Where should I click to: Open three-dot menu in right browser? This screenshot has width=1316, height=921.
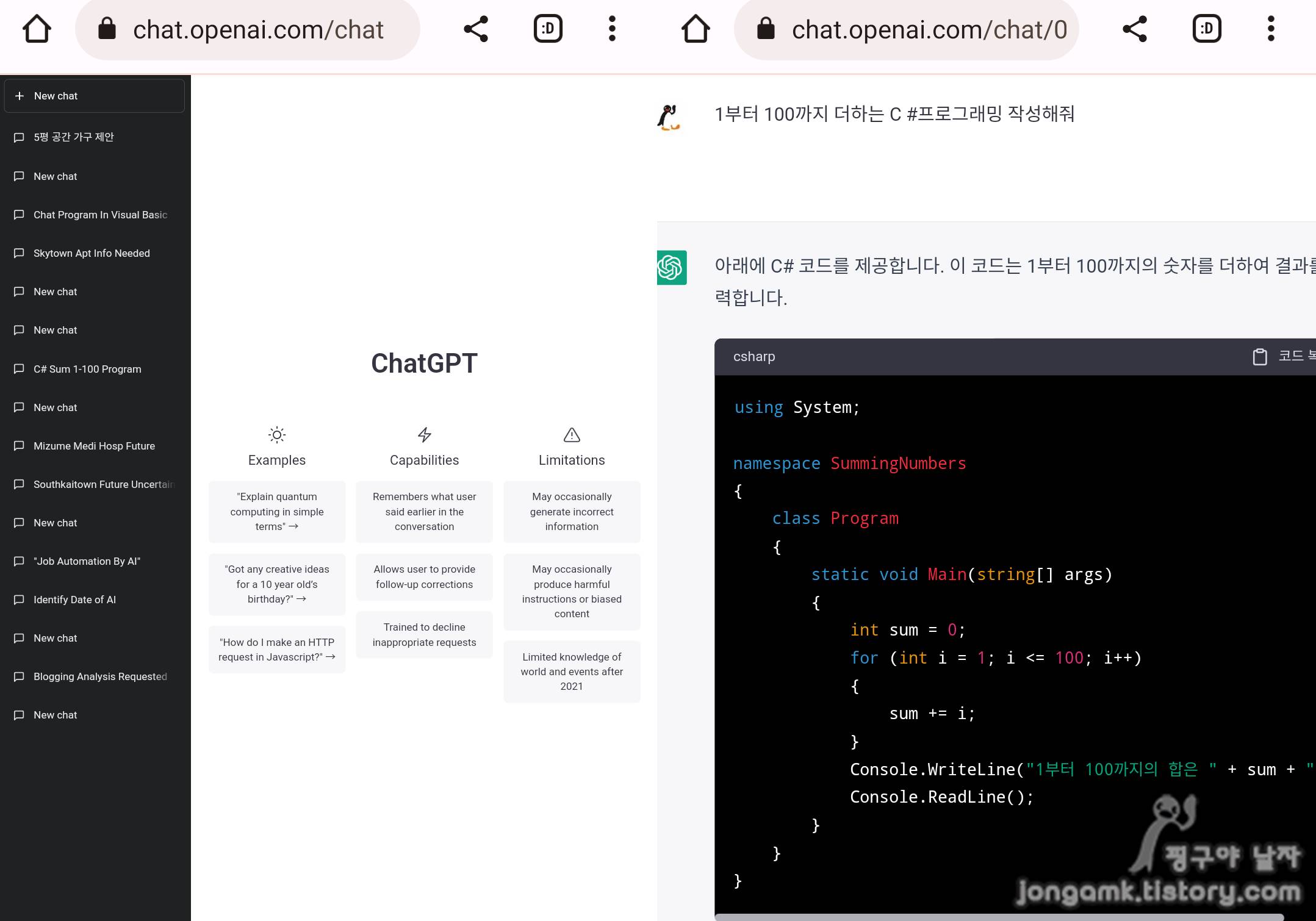(x=1271, y=29)
